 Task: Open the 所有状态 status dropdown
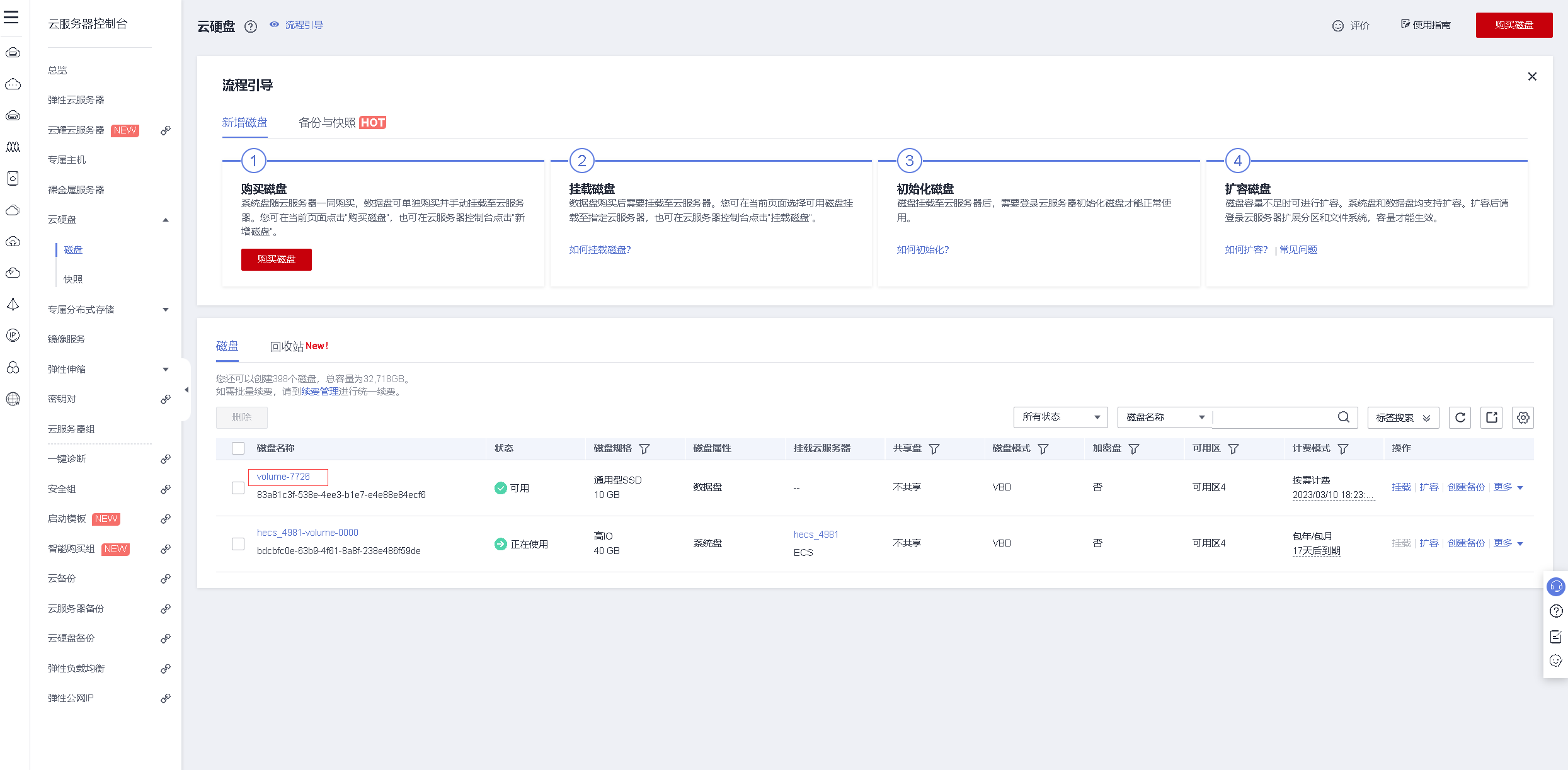(1060, 417)
